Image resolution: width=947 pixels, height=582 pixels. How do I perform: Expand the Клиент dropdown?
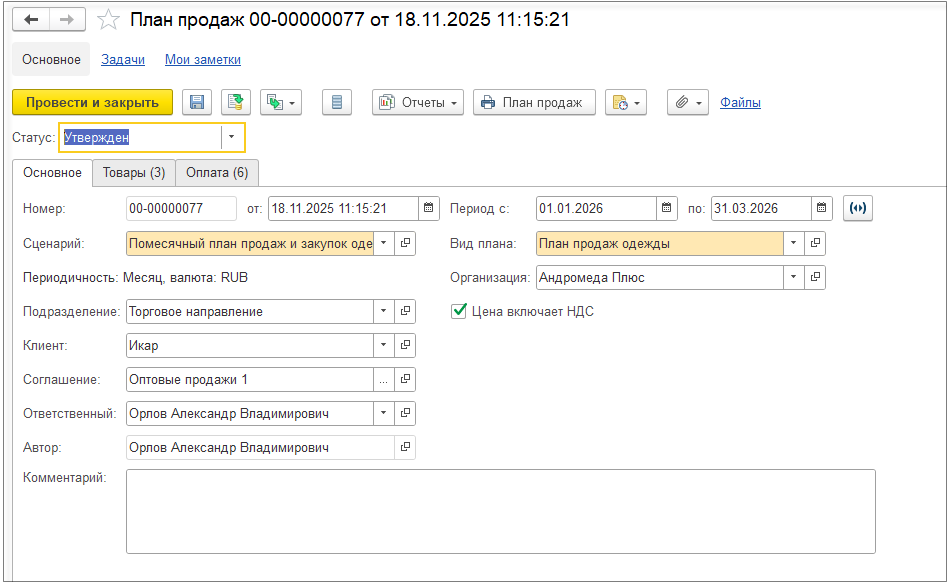pyautogui.click(x=384, y=345)
